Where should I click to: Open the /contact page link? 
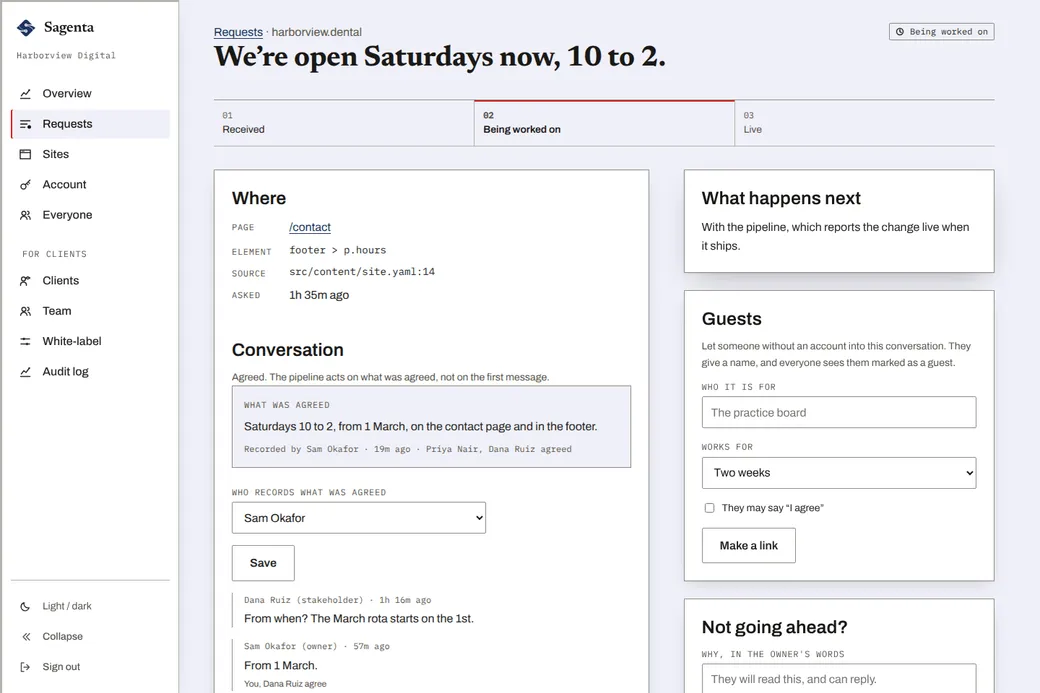(x=310, y=227)
